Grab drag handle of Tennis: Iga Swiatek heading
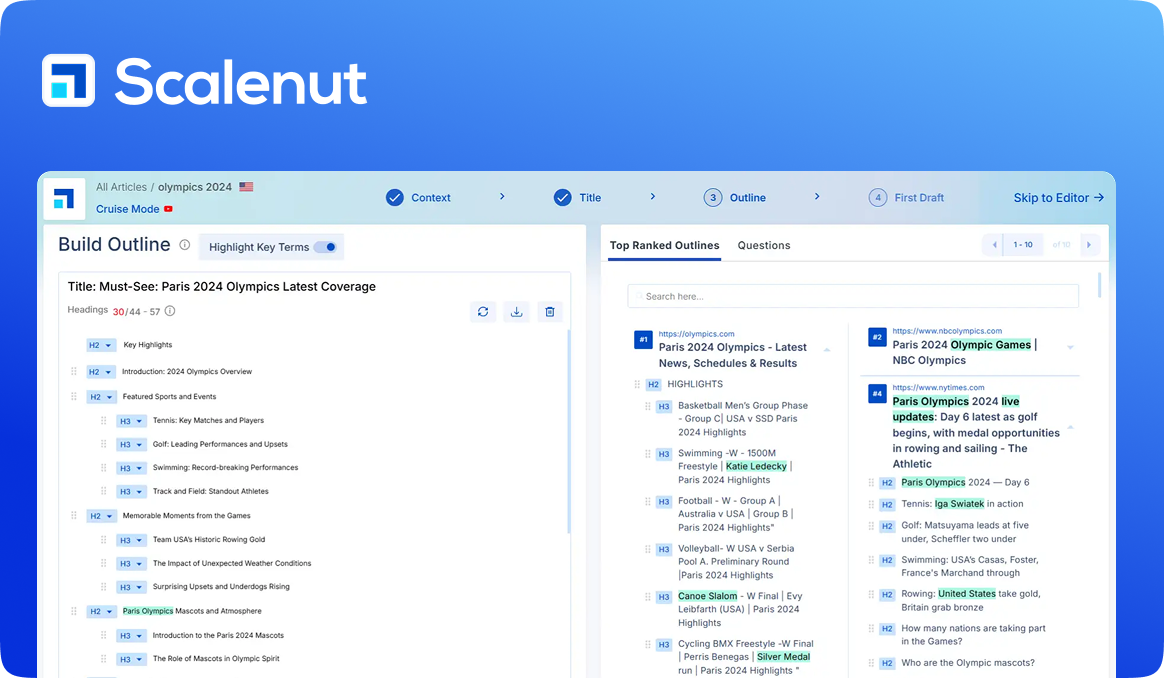This screenshot has width=1164, height=678. pyautogui.click(x=871, y=504)
